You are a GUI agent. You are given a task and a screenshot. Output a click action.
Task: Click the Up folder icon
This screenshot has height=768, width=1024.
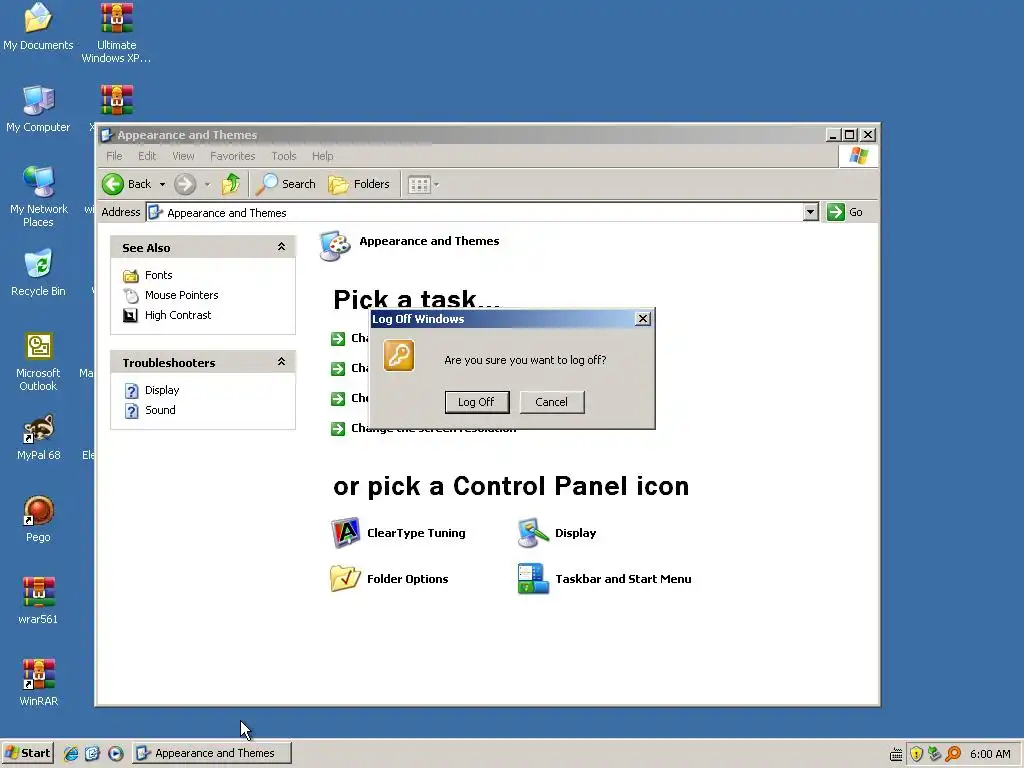coord(231,184)
